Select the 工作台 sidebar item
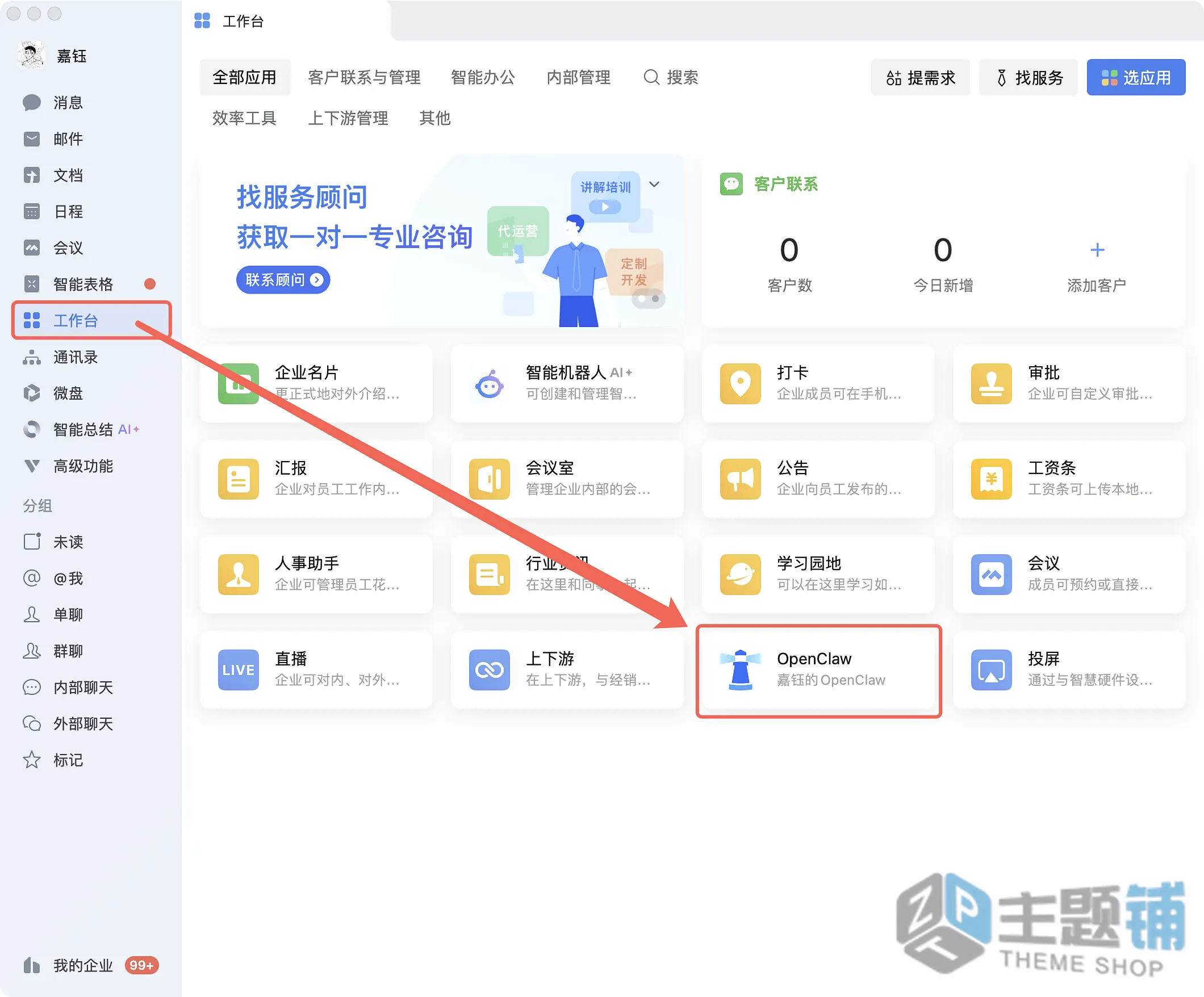 [92, 320]
